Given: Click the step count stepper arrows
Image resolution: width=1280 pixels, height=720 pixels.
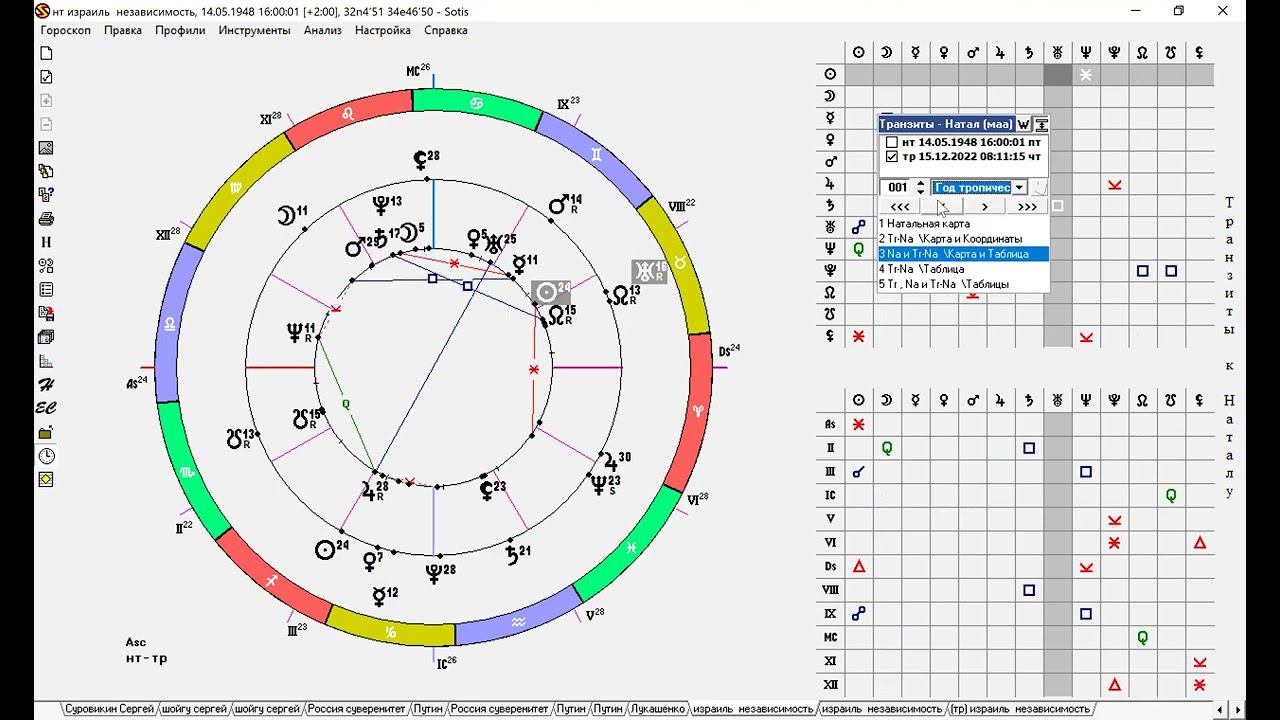Looking at the screenshot, I should (920, 187).
